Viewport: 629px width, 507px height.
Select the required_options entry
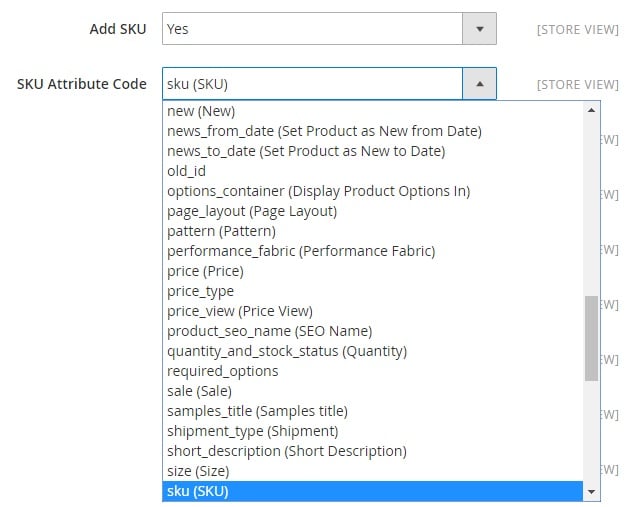tap(373, 371)
